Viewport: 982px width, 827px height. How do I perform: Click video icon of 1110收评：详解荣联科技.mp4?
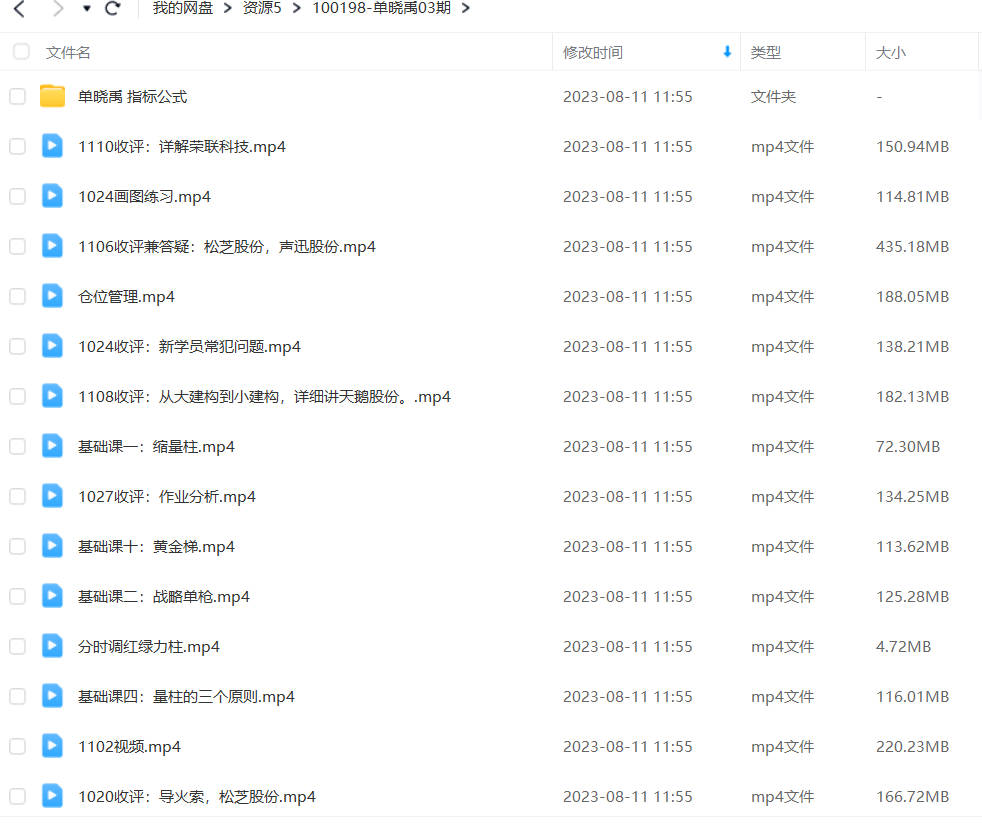[53, 146]
